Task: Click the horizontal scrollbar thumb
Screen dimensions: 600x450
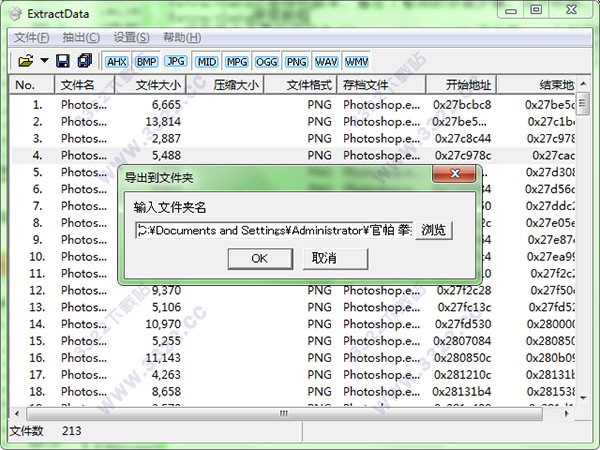Action: (x=284, y=413)
